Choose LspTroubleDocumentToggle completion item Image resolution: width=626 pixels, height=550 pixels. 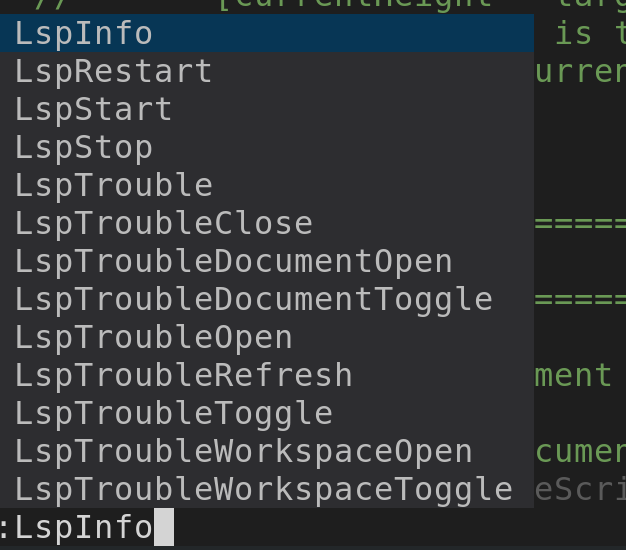click(x=267, y=299)
